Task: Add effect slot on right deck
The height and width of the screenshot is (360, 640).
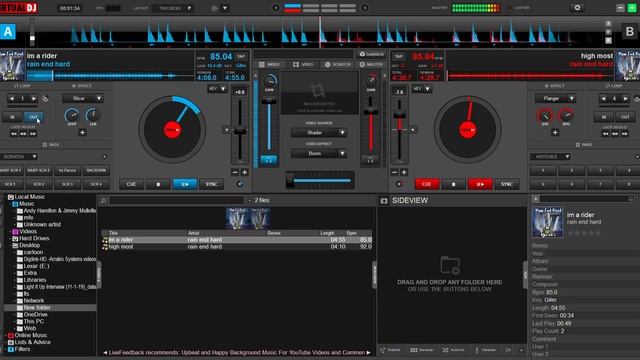Action: tap(555, 132)
